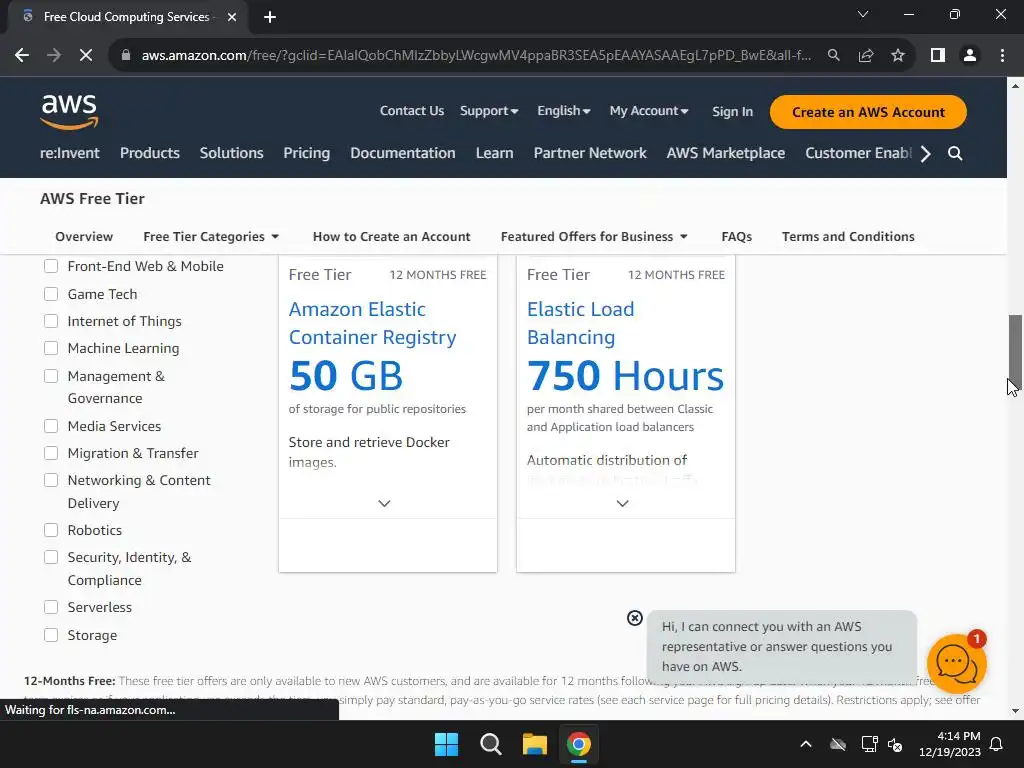Click the share page icon in the address bar

(866, 56)
